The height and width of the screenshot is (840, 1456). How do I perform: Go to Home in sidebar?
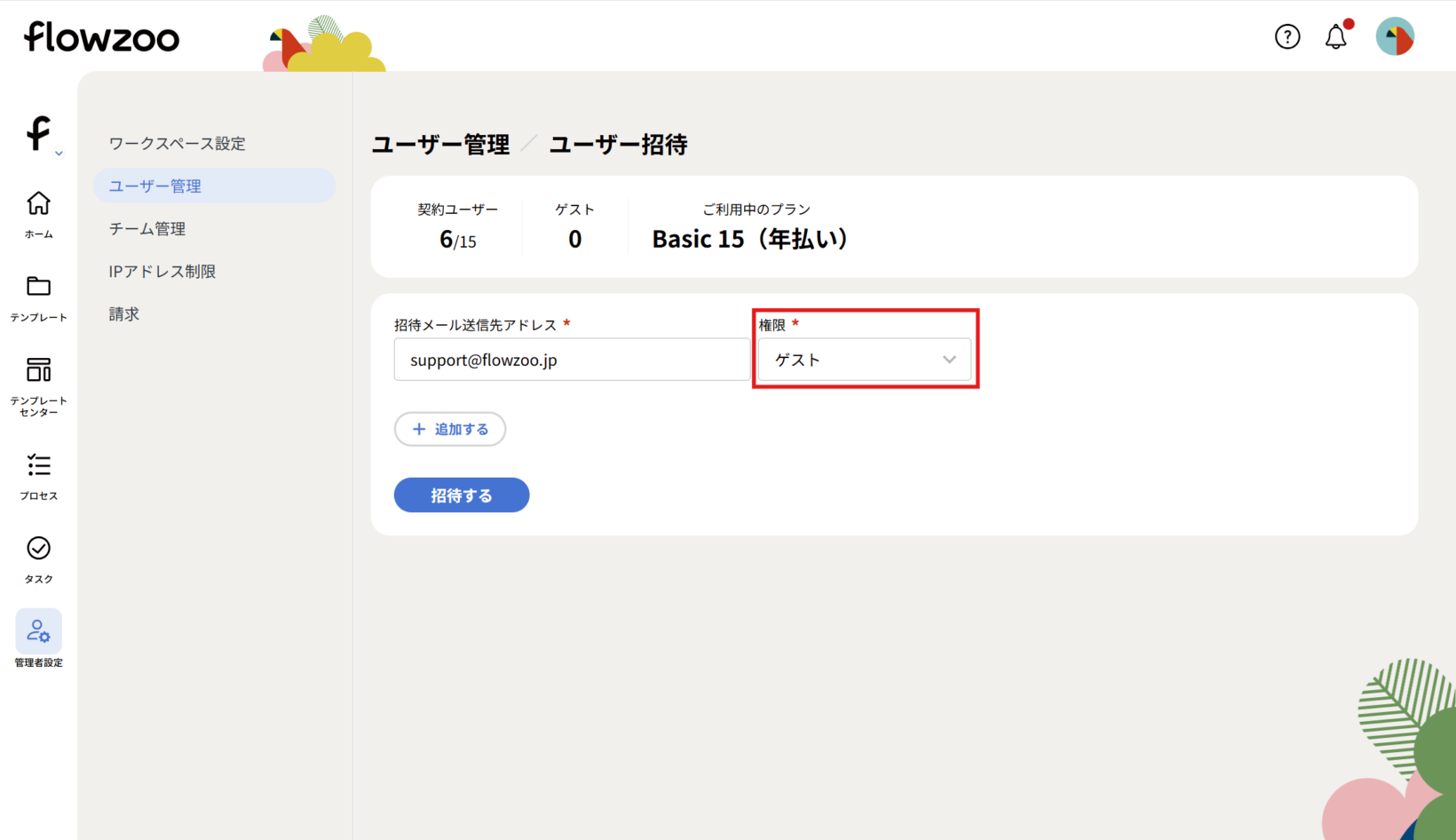pos(38,213)
